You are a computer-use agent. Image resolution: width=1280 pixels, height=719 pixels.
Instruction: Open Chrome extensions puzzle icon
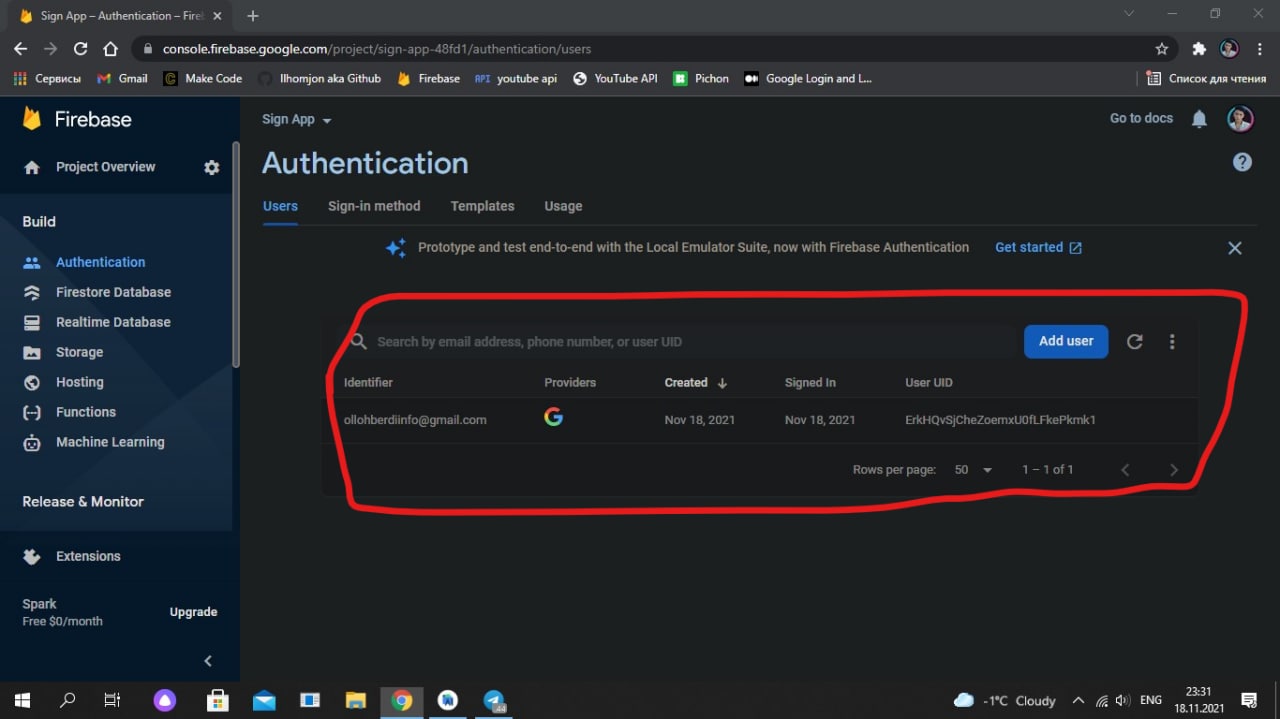tap(1199, 48)
